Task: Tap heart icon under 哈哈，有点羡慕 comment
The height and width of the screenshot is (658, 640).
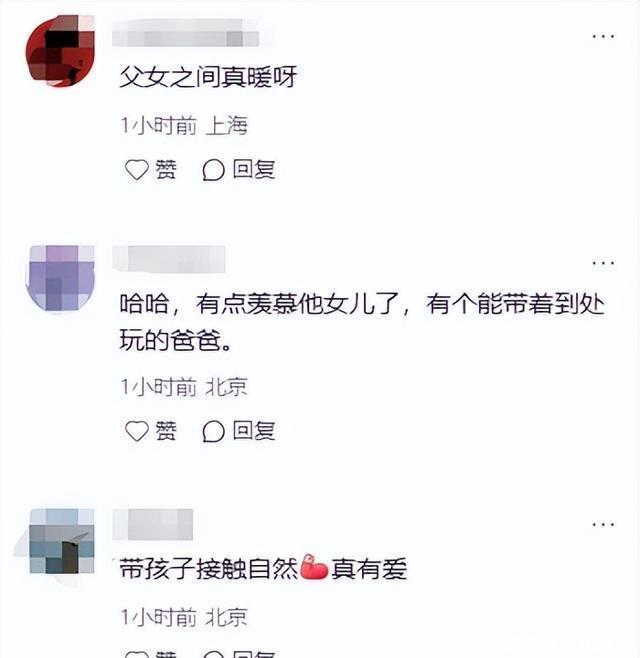Action: tap(137, 431)
